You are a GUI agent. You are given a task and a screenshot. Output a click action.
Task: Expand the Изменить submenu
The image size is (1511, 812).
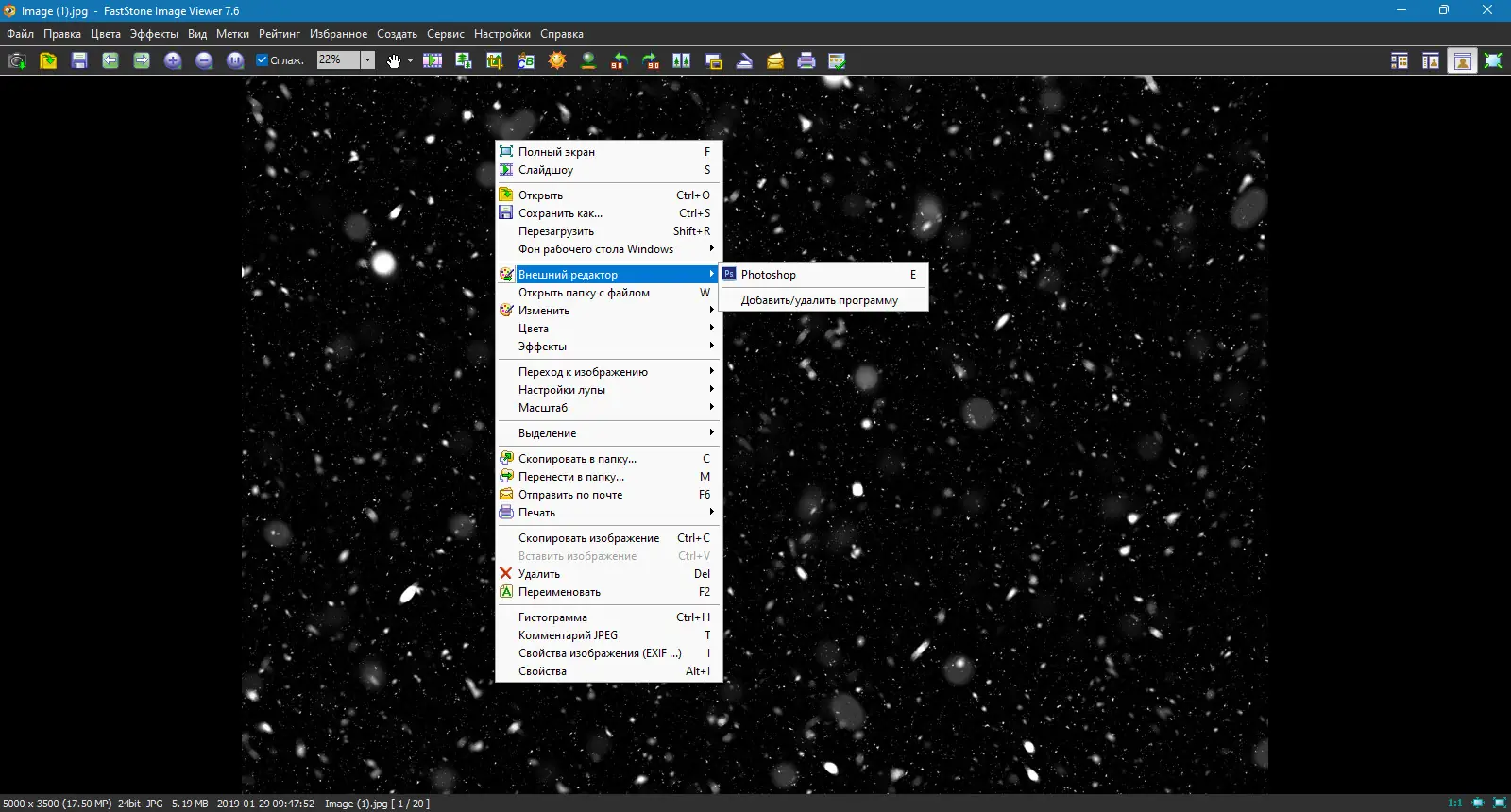coord(608,311)
